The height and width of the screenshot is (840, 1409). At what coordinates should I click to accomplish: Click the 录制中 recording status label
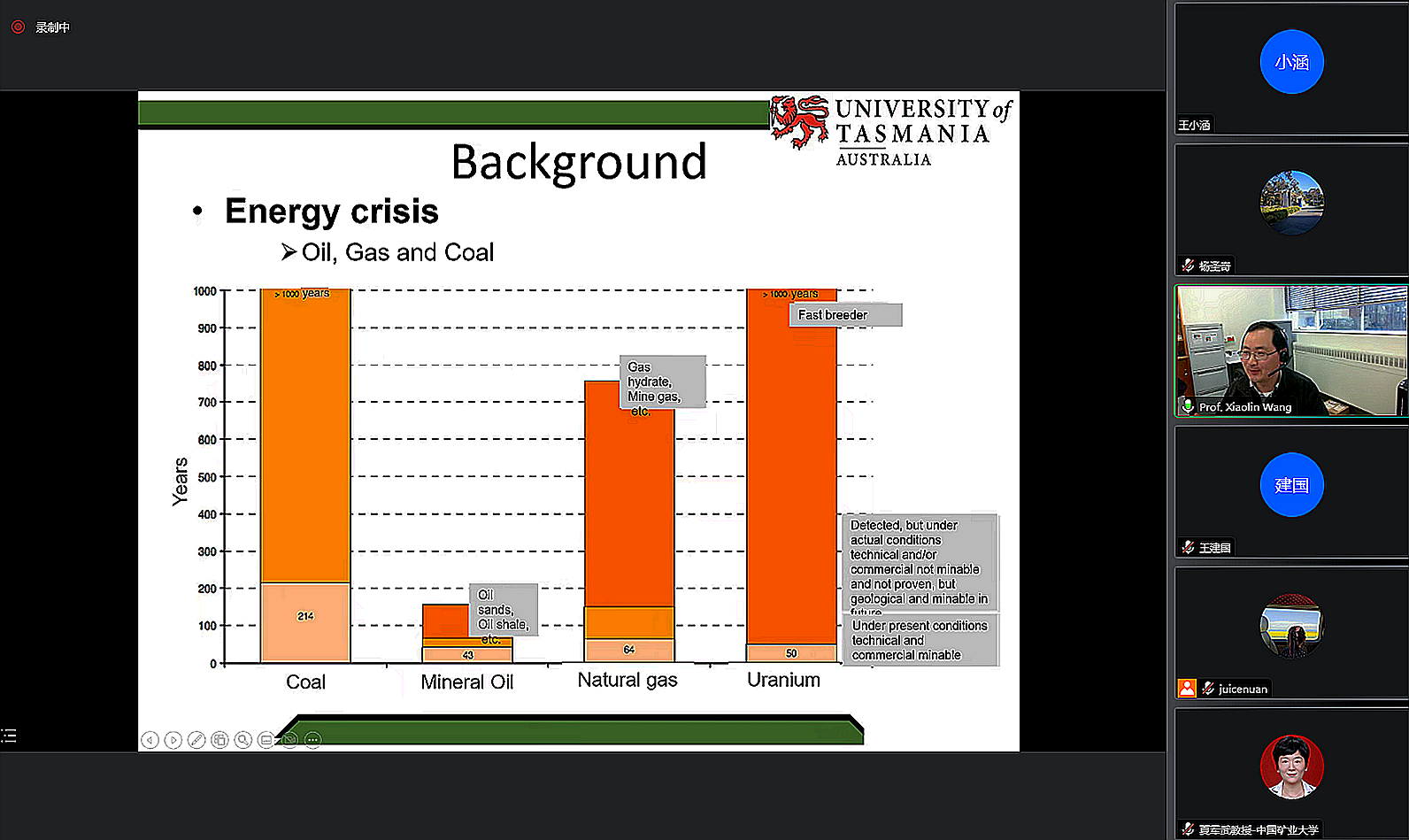pyautogui.click(x=52, y=27)
